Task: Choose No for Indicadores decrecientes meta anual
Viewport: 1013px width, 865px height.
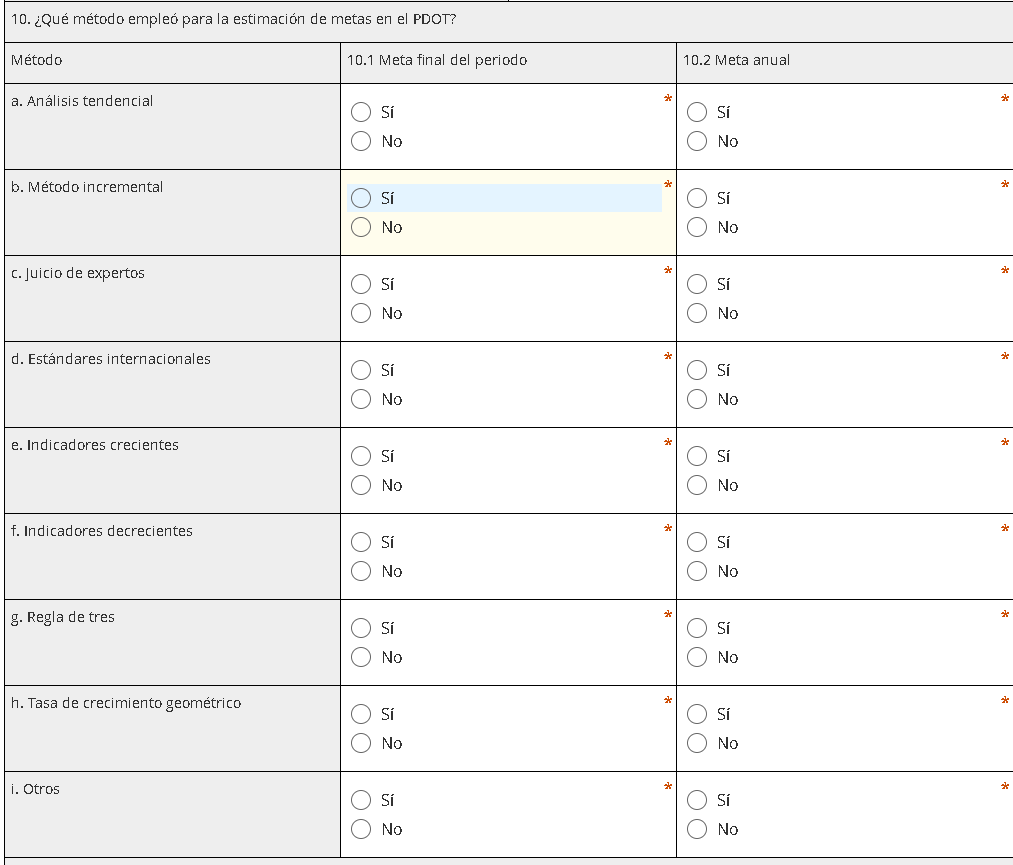Action: [697, 571]
